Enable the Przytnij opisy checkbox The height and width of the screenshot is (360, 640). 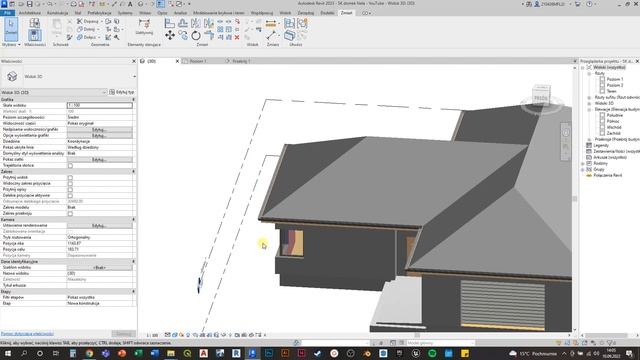coord(70,190)
